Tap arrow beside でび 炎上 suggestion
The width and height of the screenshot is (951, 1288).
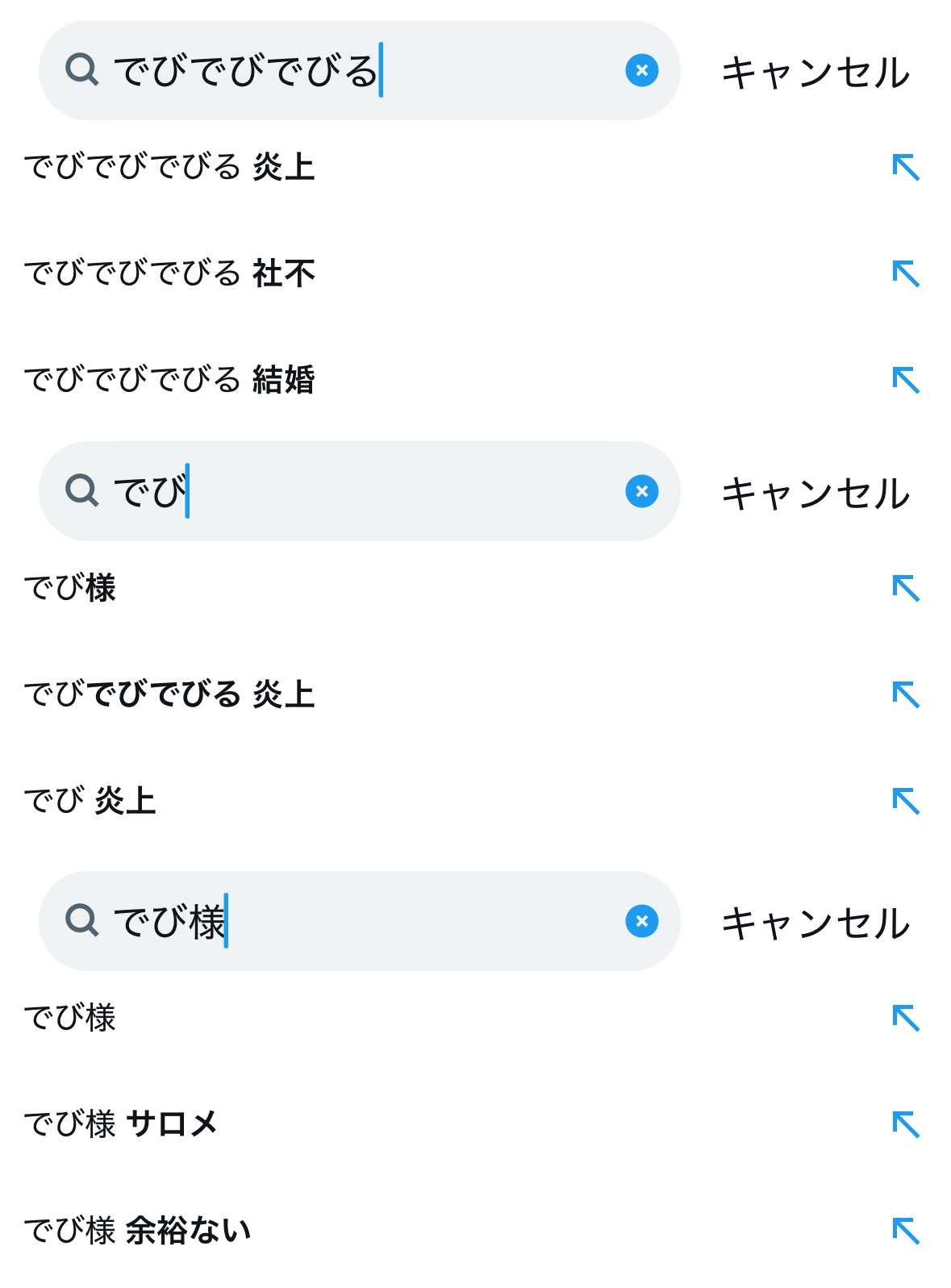906,801
